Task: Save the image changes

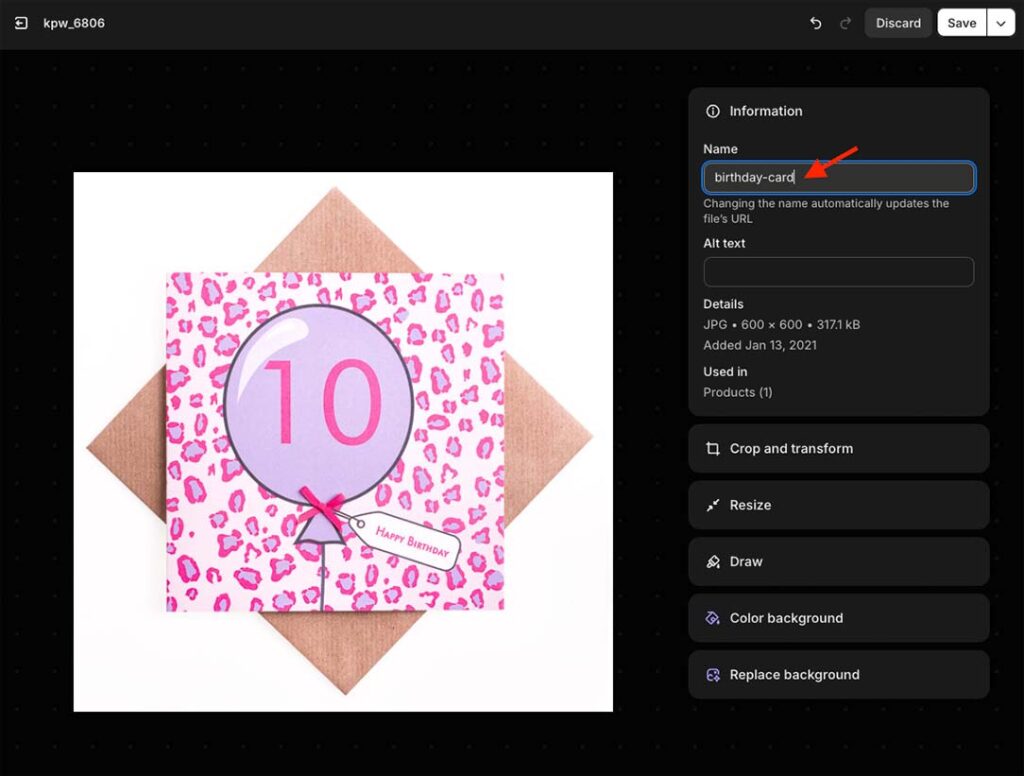Action: click(x=961, y=23)
